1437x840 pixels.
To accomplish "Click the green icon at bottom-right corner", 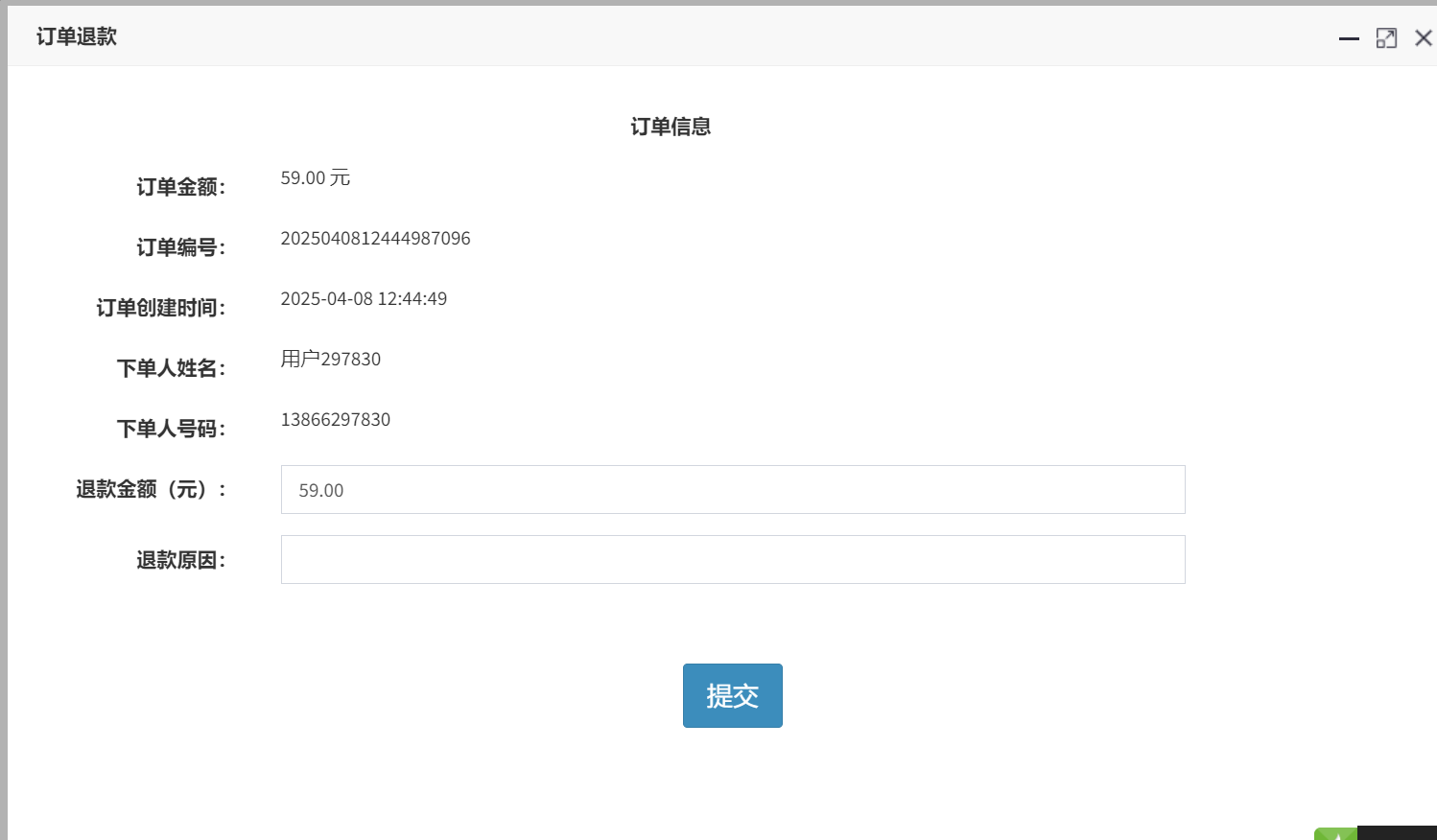I will [1335, 834].
